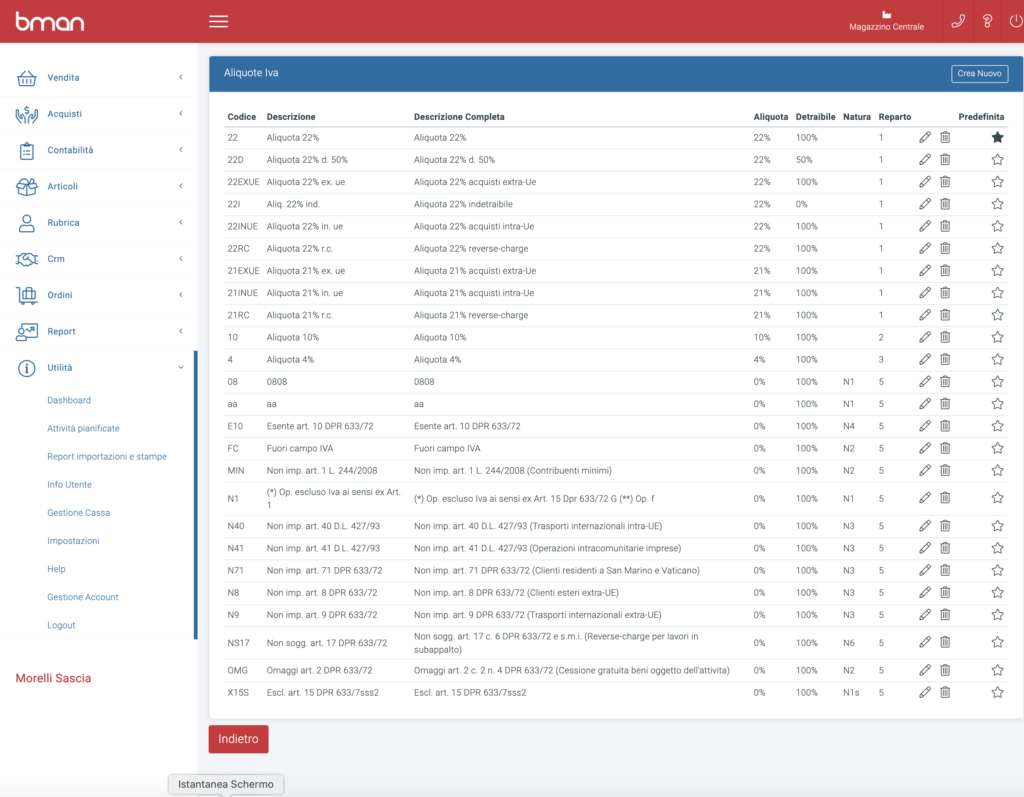Delete the FC Fuori campo IVA row
The height and width of the screenshot is (797, 1024).
(x=945, y=448)
